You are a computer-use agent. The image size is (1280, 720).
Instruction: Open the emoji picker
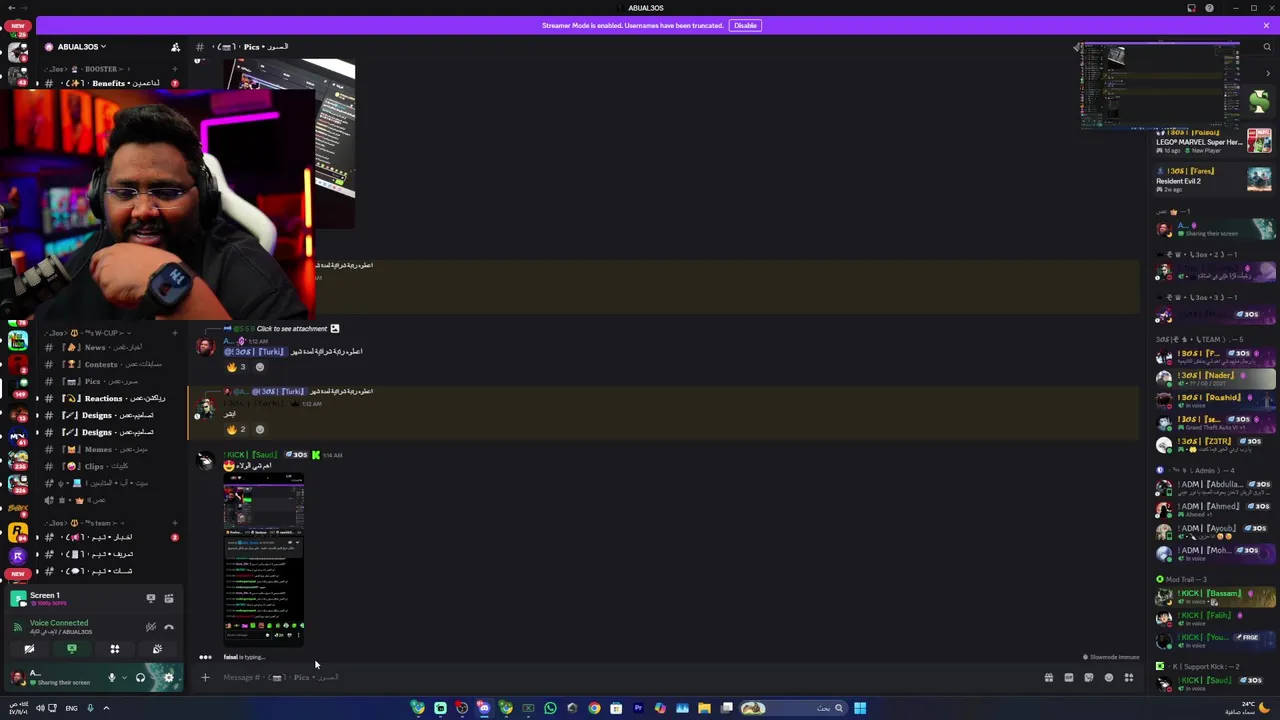click(1109, 678)
